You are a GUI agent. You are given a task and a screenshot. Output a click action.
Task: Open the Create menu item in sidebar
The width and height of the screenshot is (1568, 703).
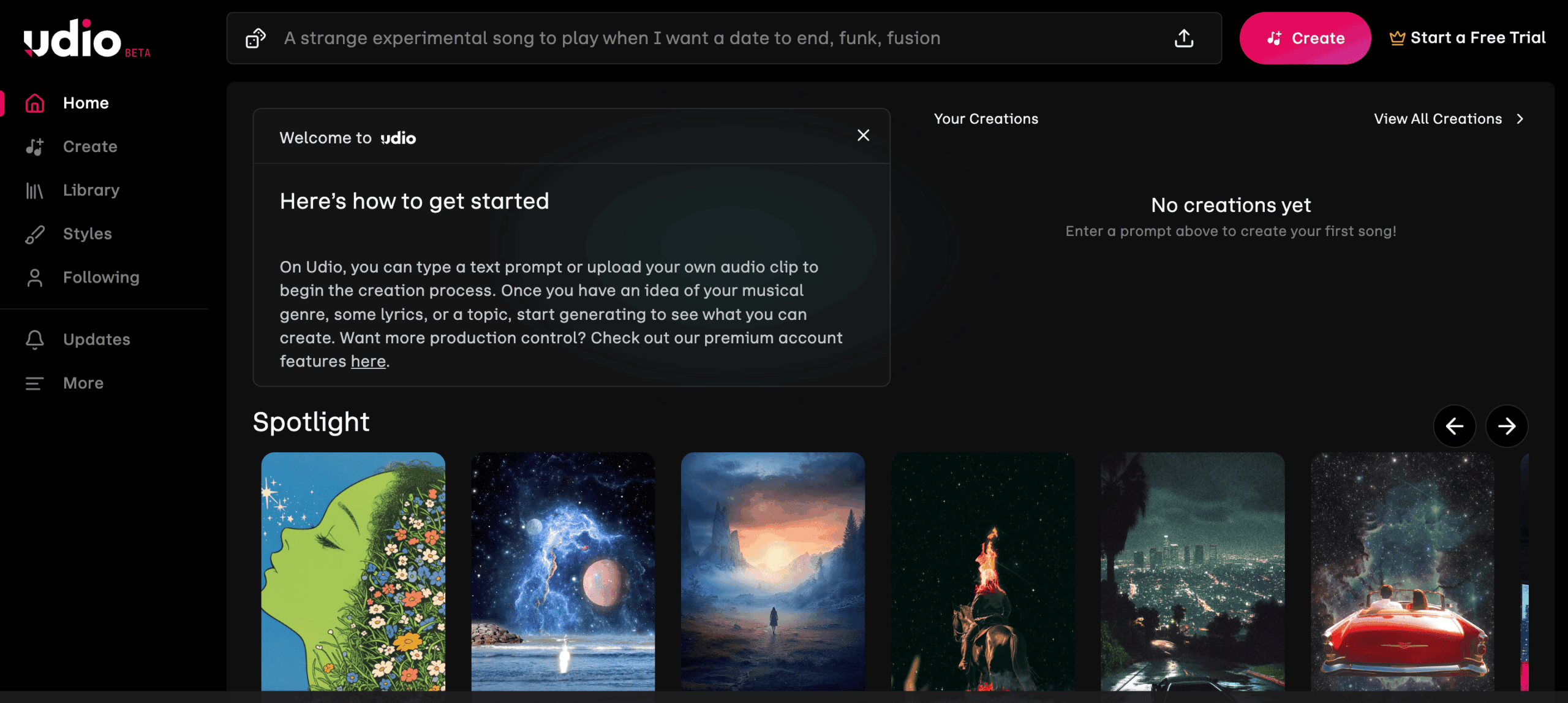coord(90,146)
